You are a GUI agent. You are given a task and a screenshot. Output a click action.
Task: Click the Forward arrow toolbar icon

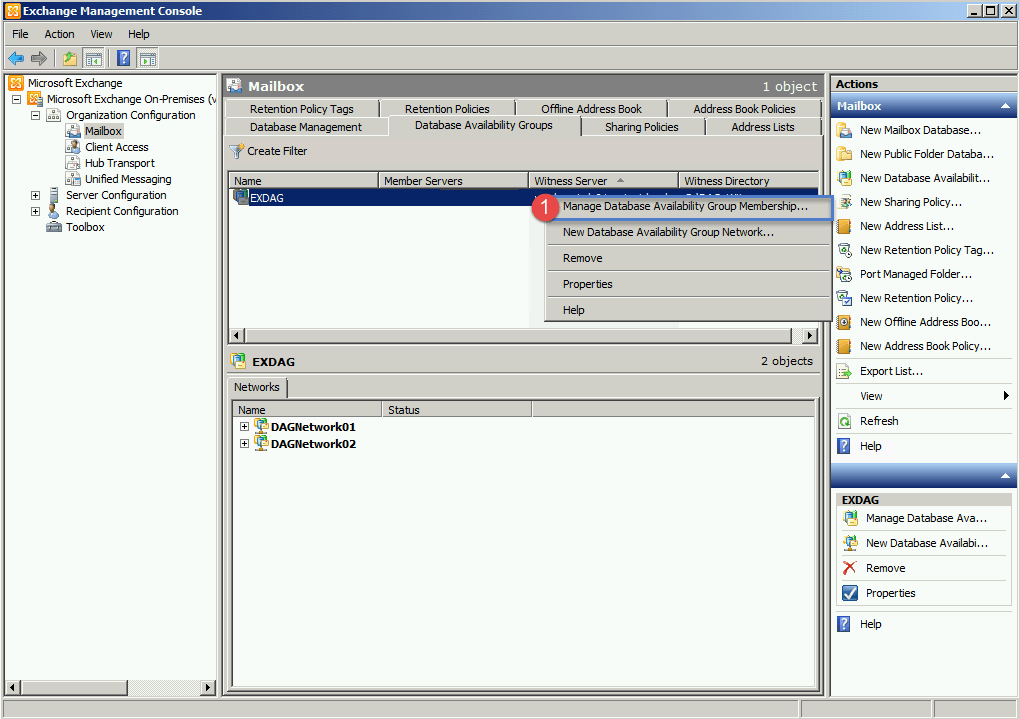click(x=39, y=59)
